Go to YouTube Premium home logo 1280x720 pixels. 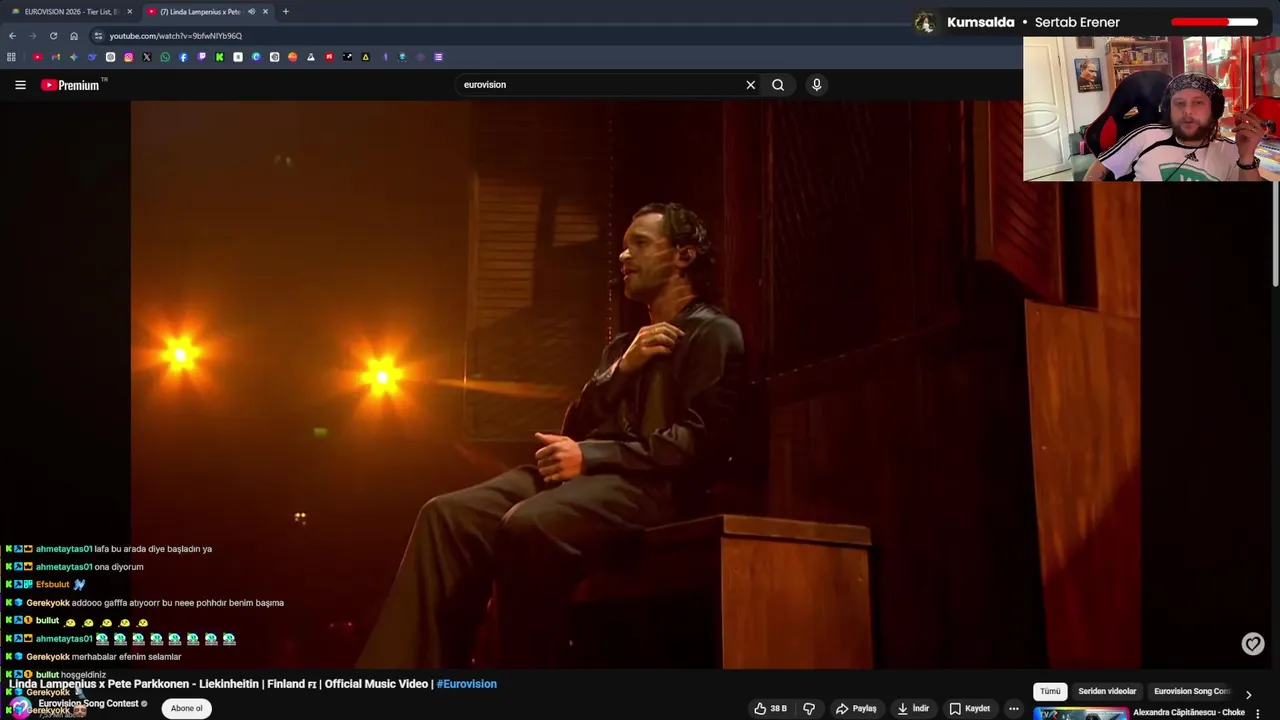click(x=72, y=85)
